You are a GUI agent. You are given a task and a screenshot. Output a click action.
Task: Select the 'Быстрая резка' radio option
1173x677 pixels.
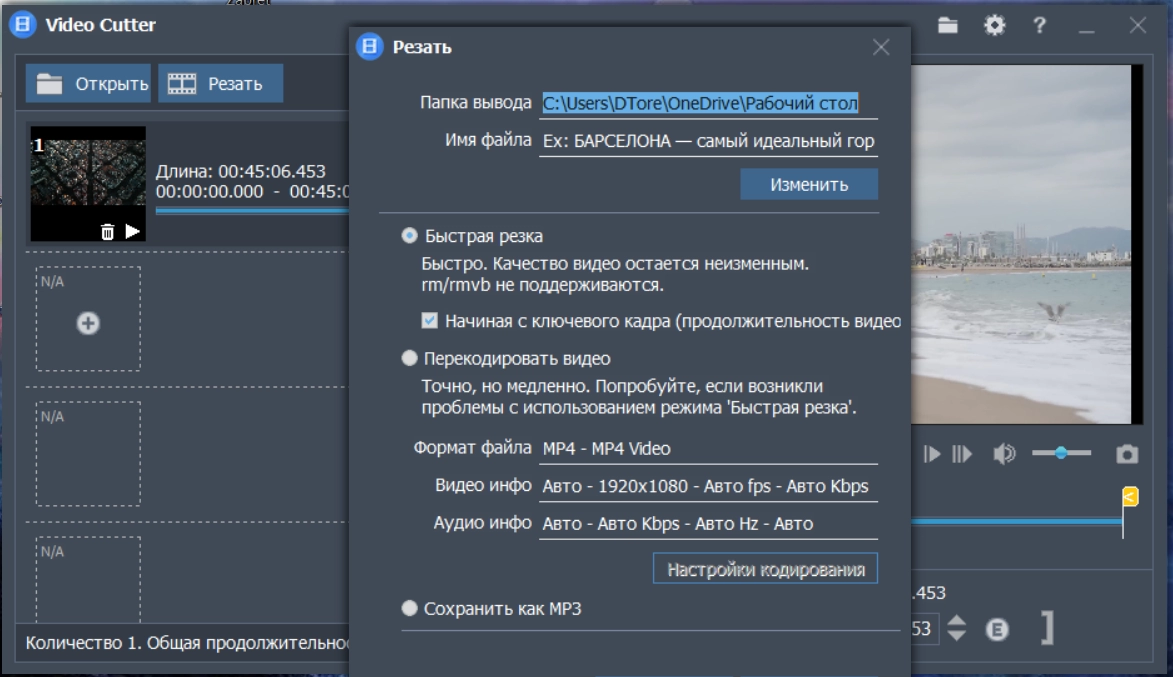[x=409, y=236]
